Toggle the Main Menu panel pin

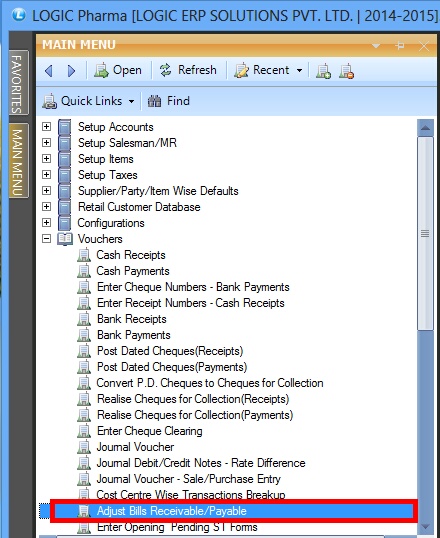coord(400,46)
